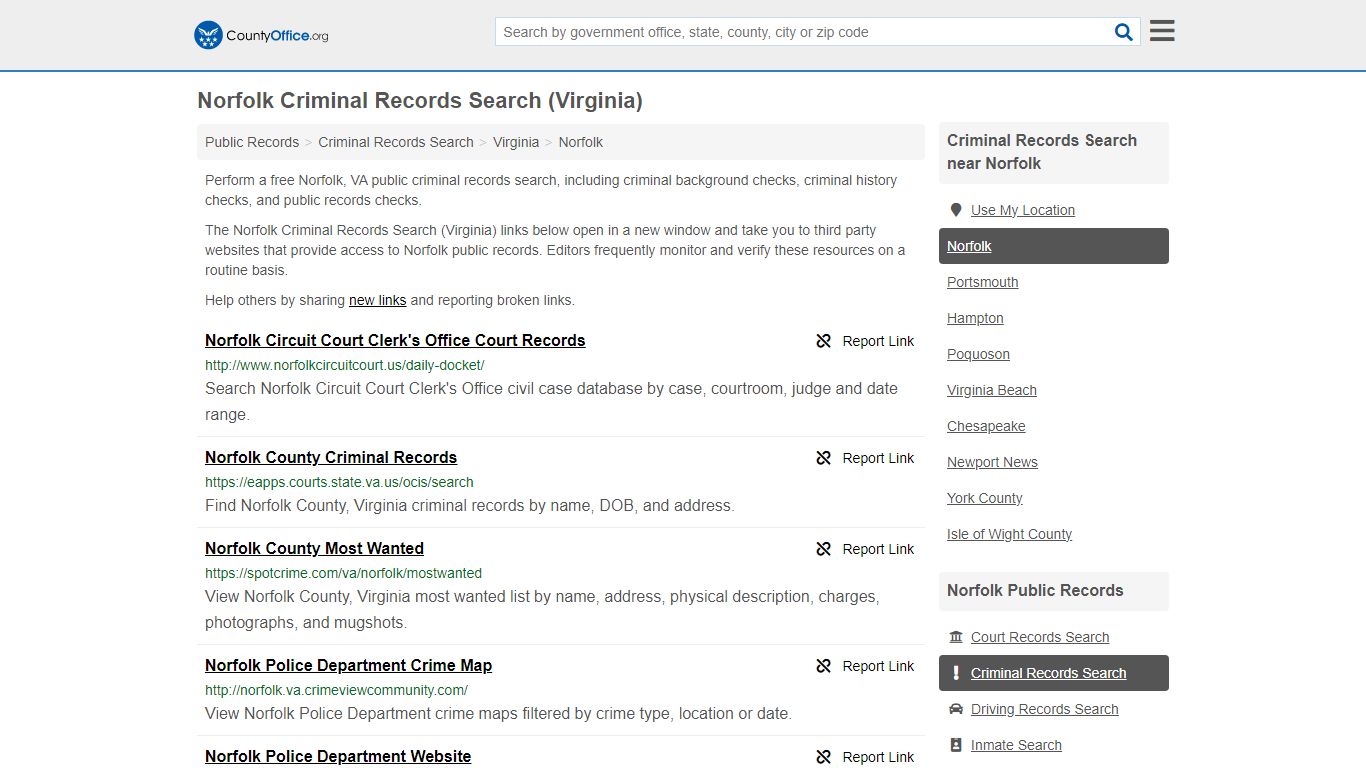Open Inmate Search sidebar link
Viewport: 1366px width, 768px height.
coord(1016,745)
